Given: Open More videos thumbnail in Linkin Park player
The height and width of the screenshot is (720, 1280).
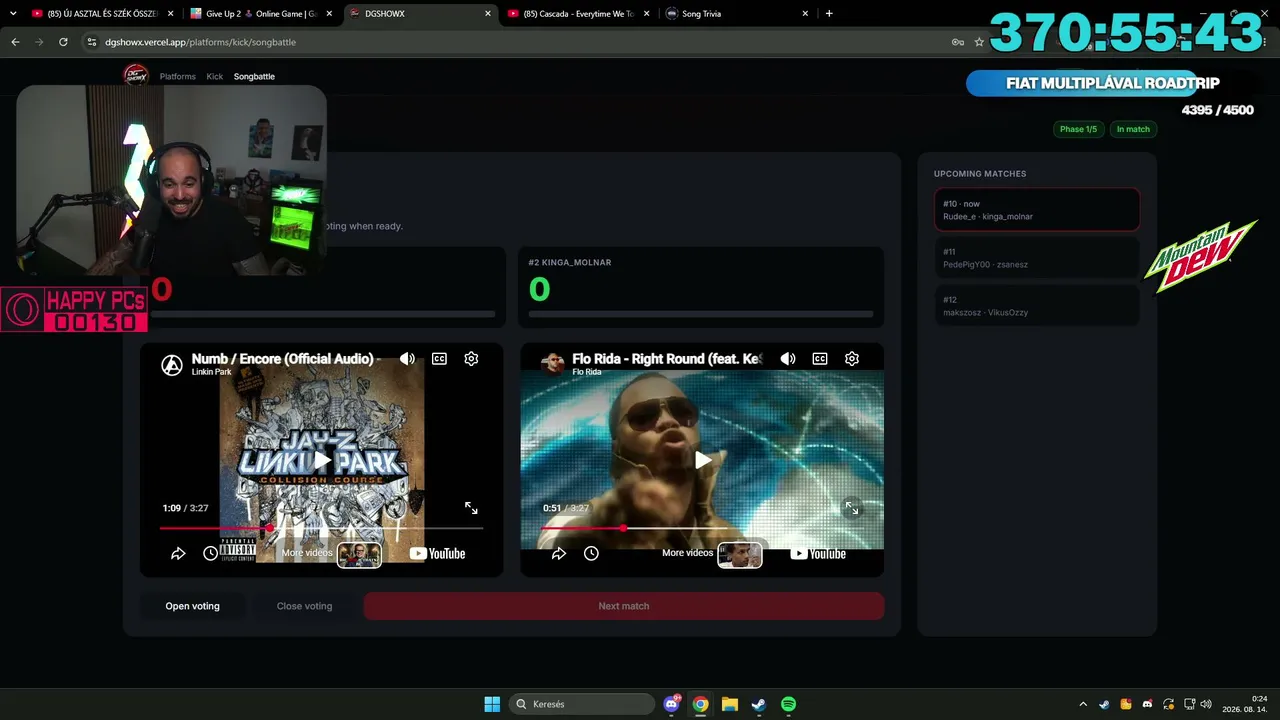Looking at the screenshot, I should coord(359,554).
